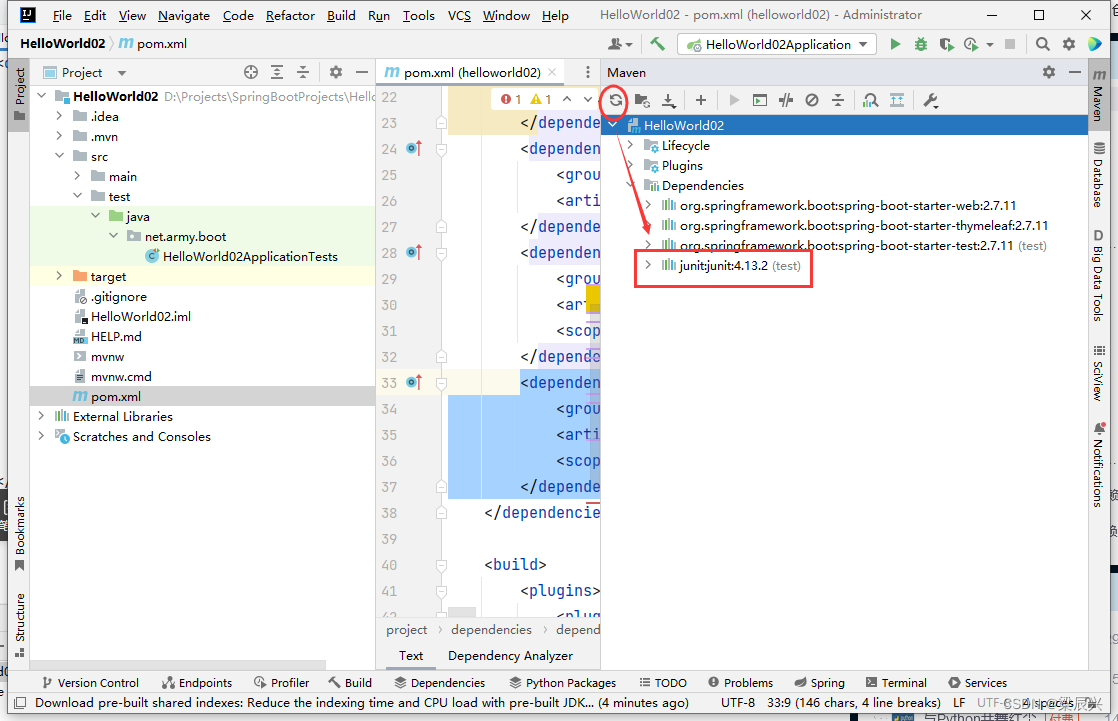The height and width of the screenshot is (721, 1118).
Task: Expand the main folder
Action: (x=78, y=176)
